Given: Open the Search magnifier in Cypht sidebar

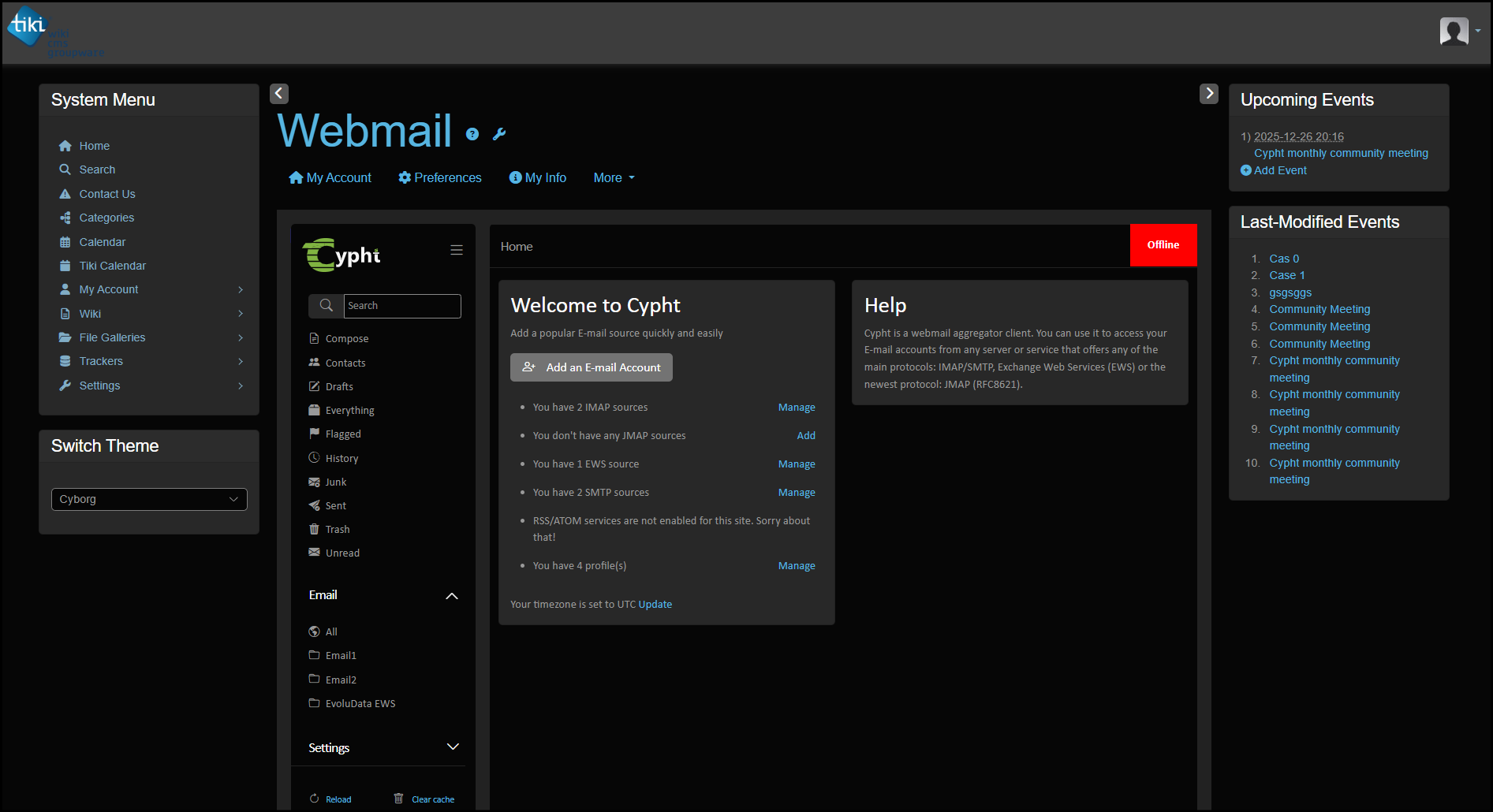Looking at the screenshot, I should pyautogui.click(x=326, y=305).
